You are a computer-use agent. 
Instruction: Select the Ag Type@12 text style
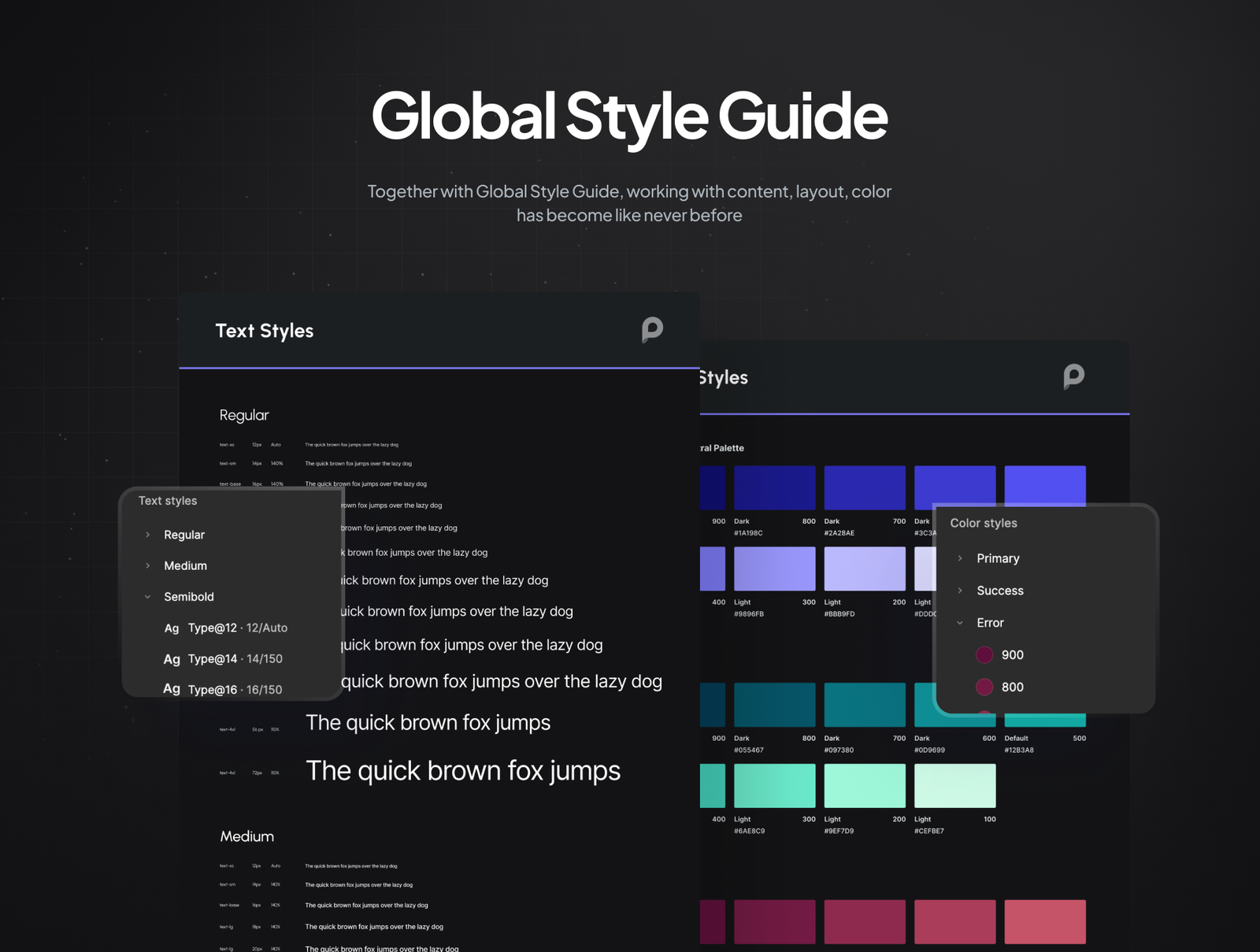(230, 628)
